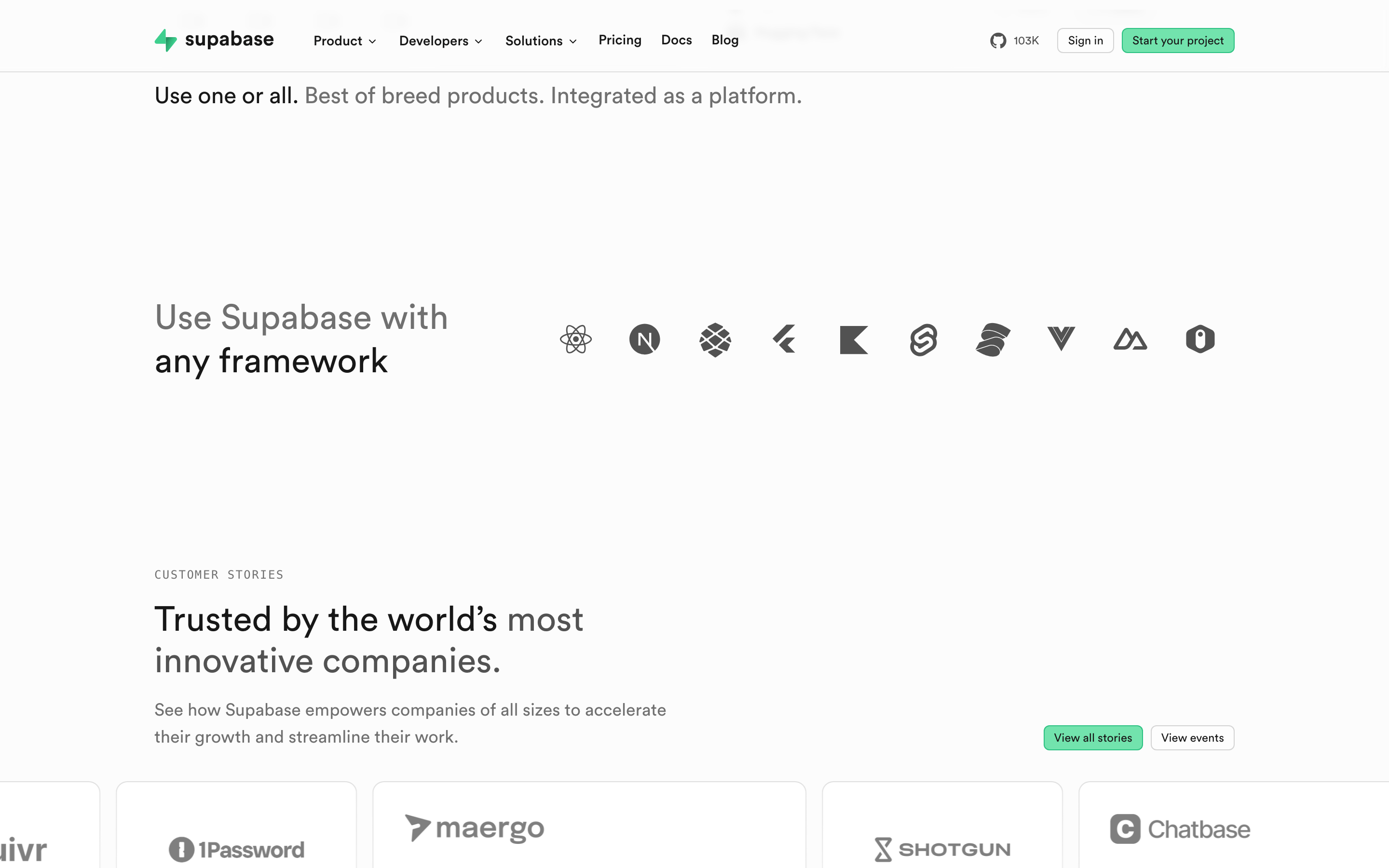
Task: Select the Kotlin framework icon
Action: coord(854,340)
